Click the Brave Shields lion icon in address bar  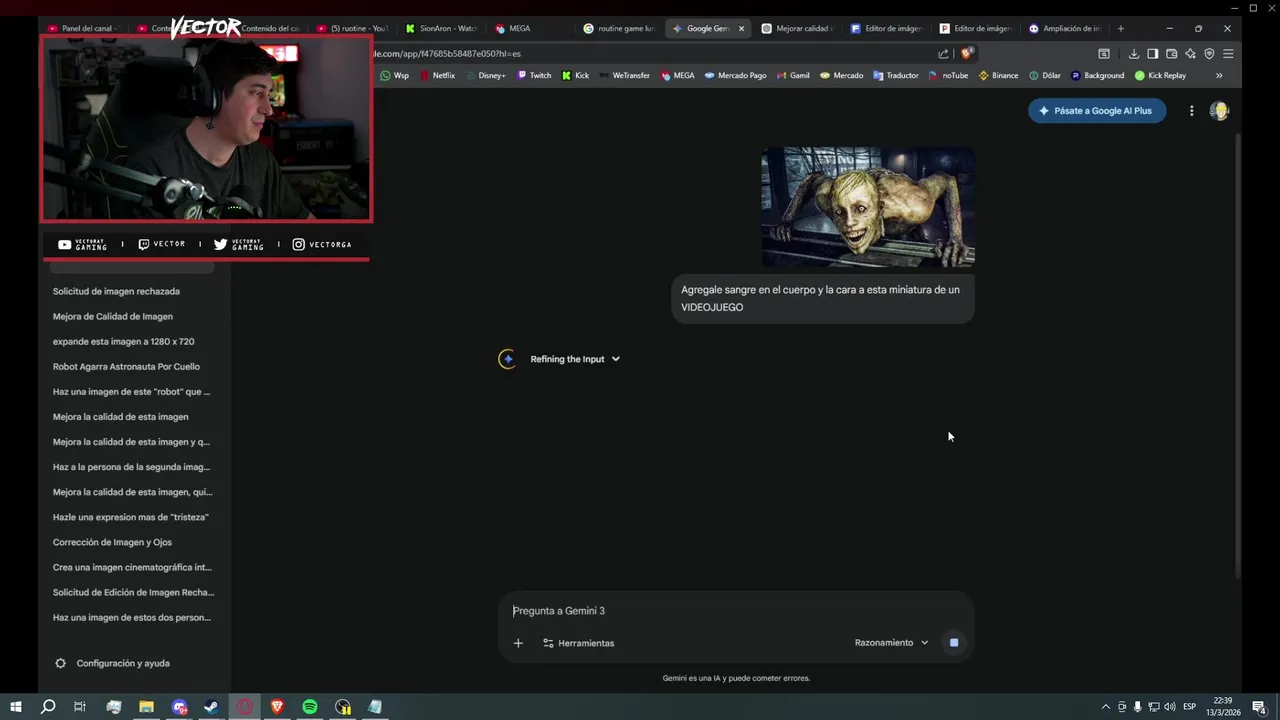(x=966, y=54)
